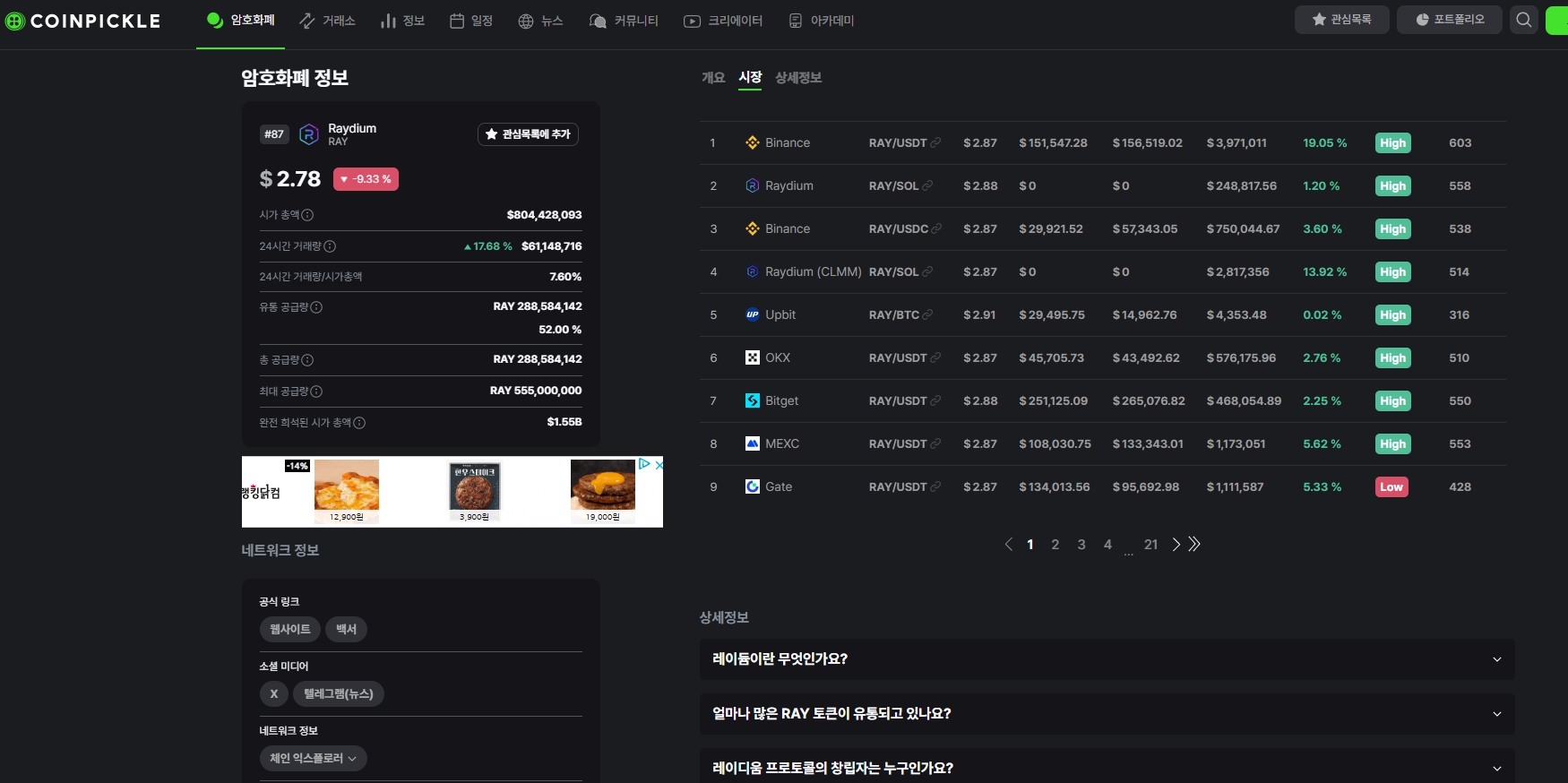
Task: Go to page 3
Action: coord(1081,544)
